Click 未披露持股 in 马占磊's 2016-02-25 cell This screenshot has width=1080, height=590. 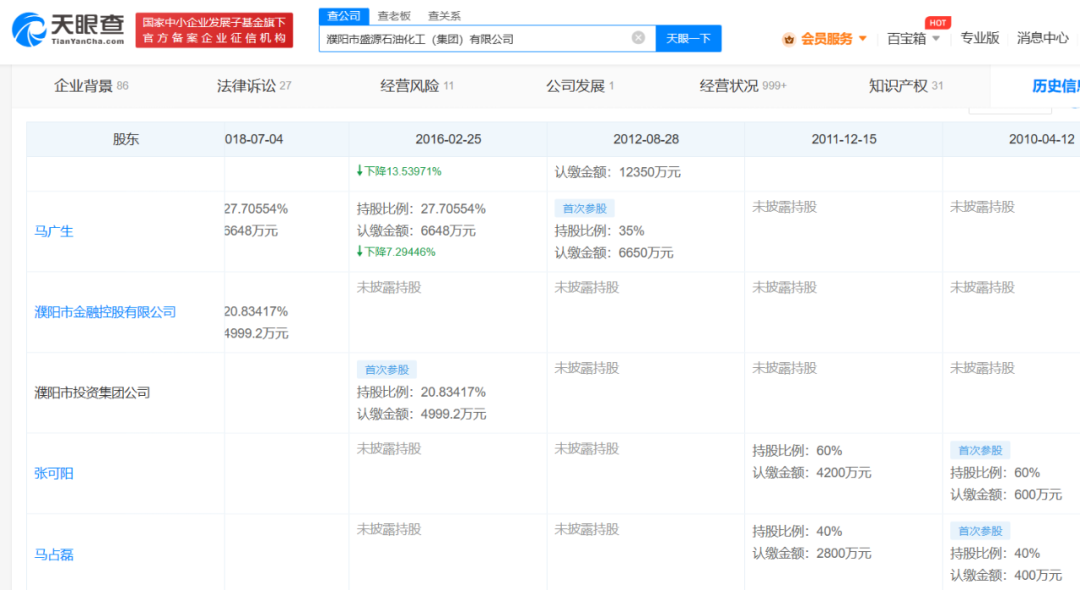click(x=389, y=529)
